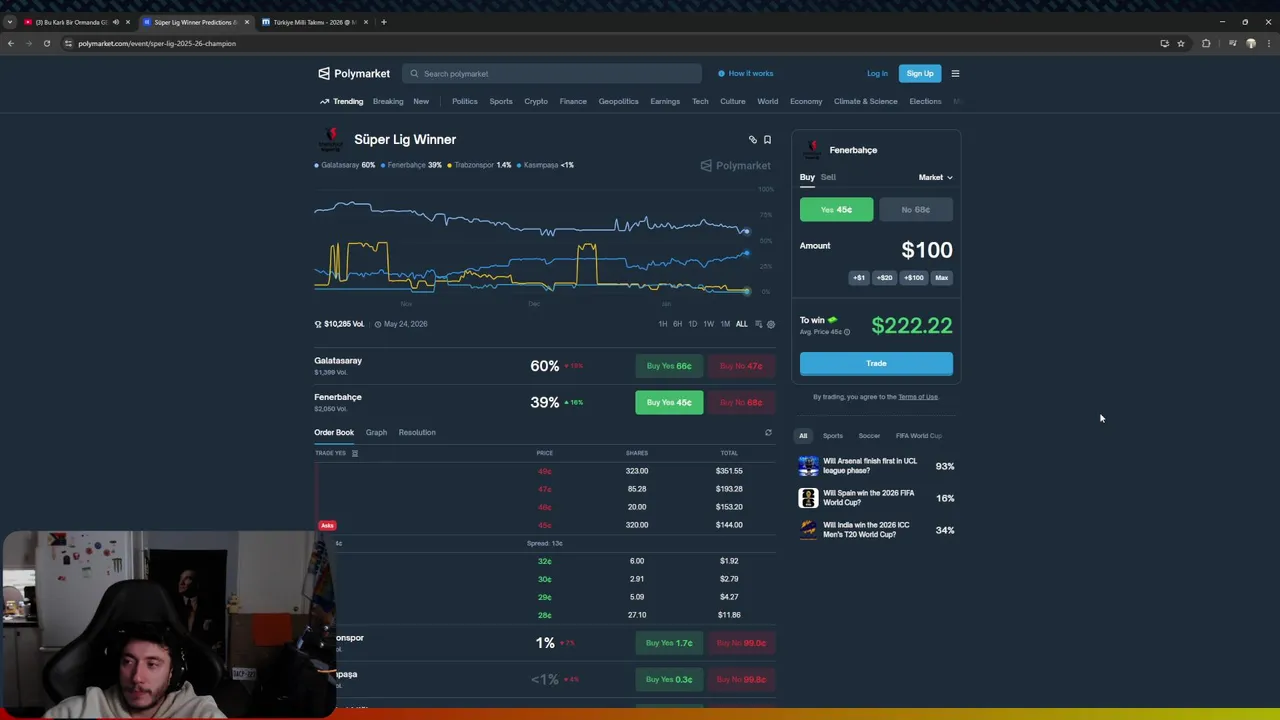Open the Resolution tab
This screenshot has height=720, width=1280.
(x=417, y=432)
